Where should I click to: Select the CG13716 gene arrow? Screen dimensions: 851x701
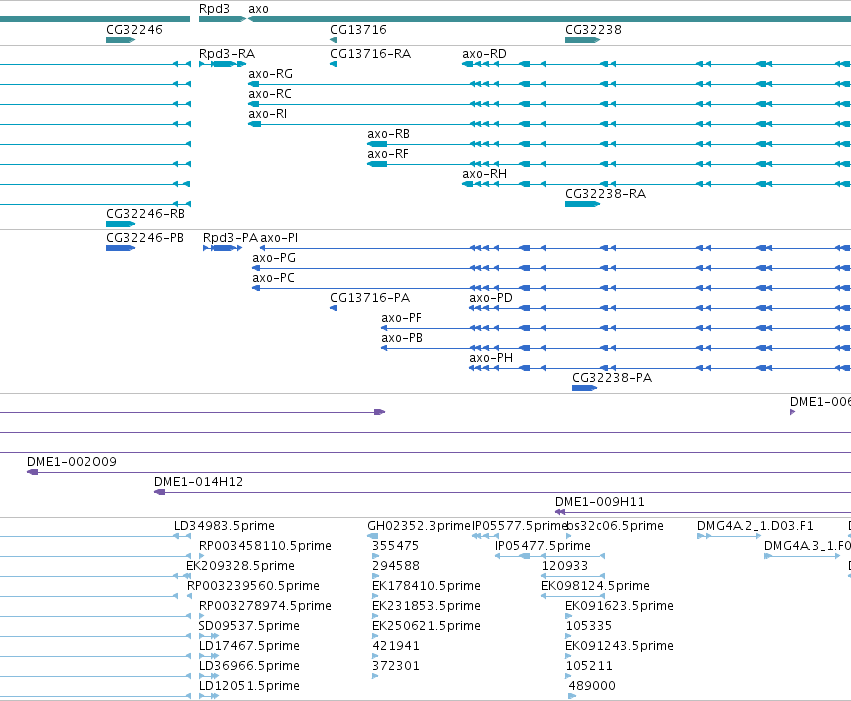[x=333, y=40]
